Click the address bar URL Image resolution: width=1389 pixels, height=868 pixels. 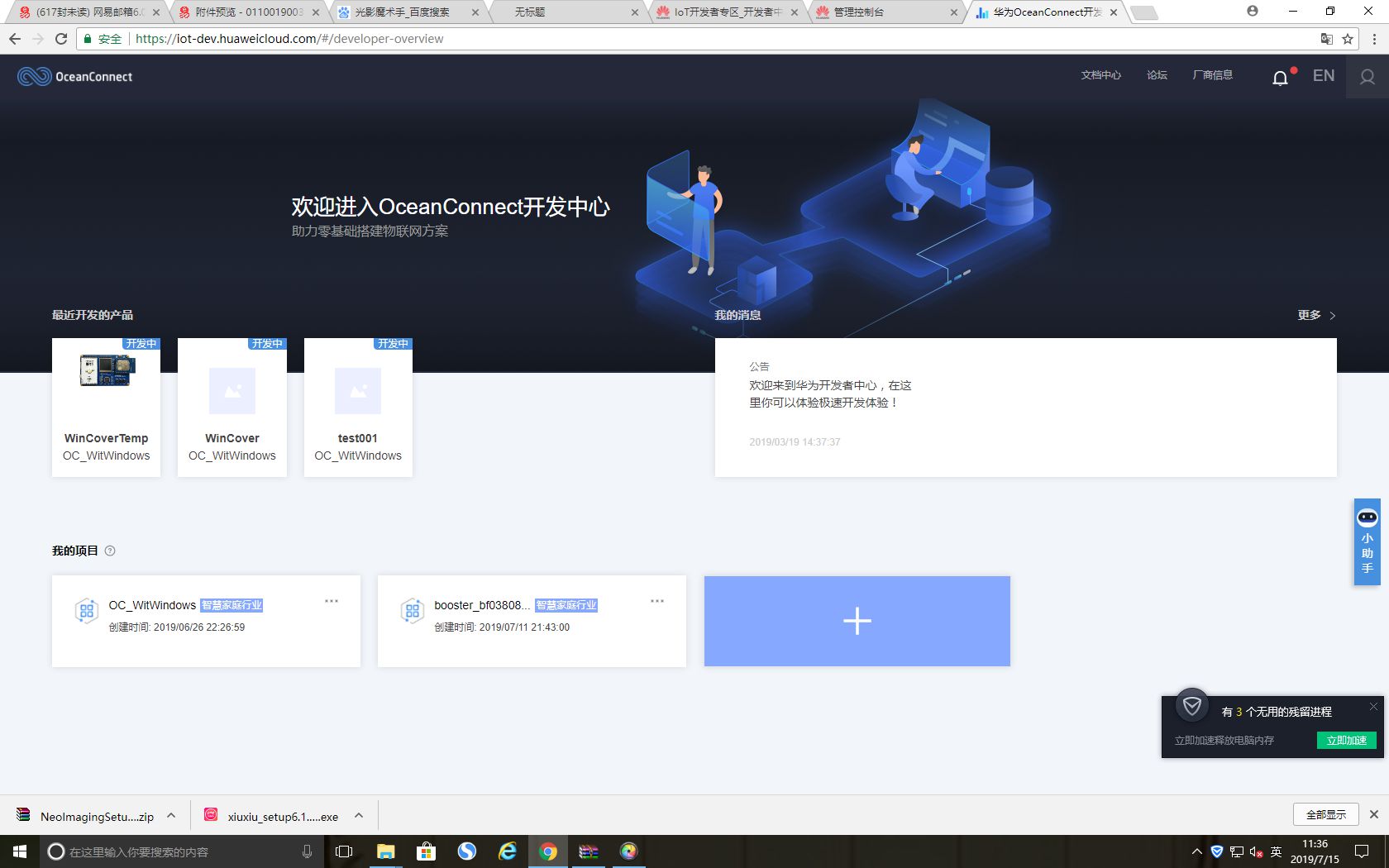coord(289,39)
